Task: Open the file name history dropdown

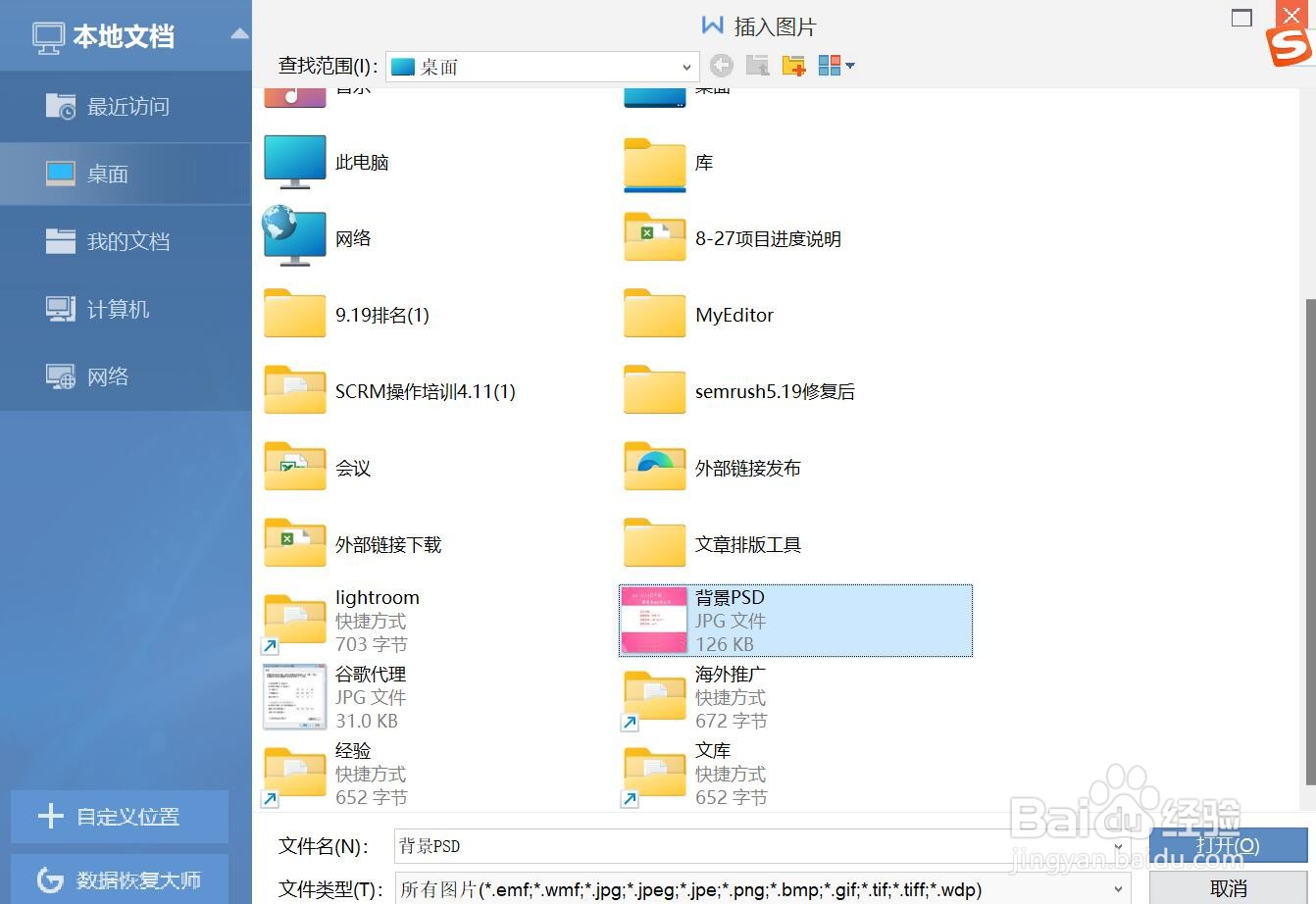Action: [1119, 845]
